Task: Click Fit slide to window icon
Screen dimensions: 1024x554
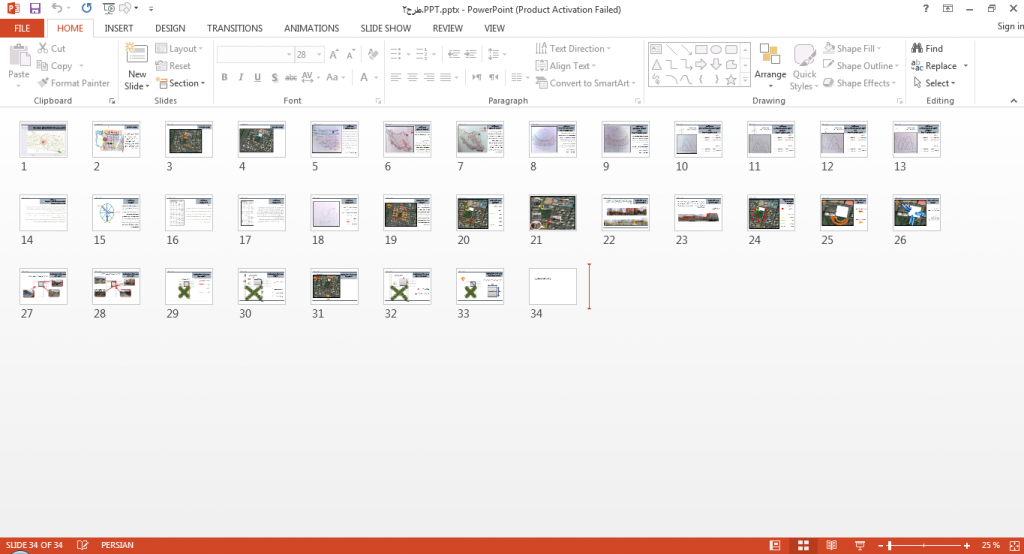Action: click(1014, 545)
